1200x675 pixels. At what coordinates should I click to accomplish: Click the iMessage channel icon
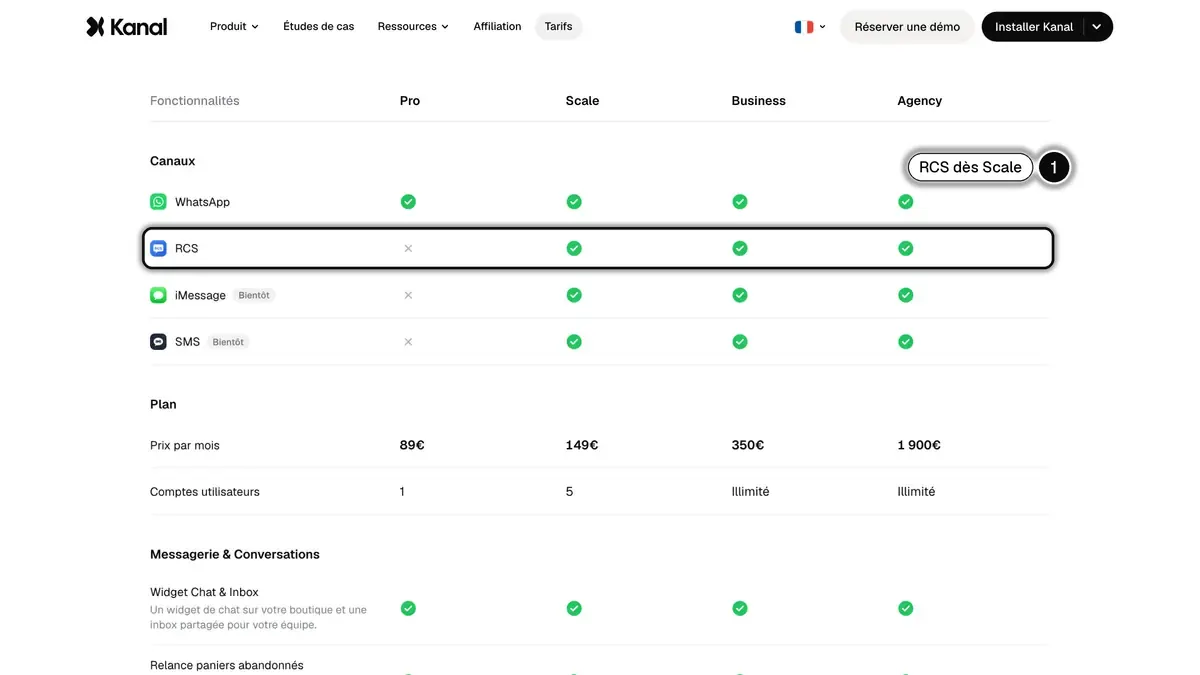(158, 295)
